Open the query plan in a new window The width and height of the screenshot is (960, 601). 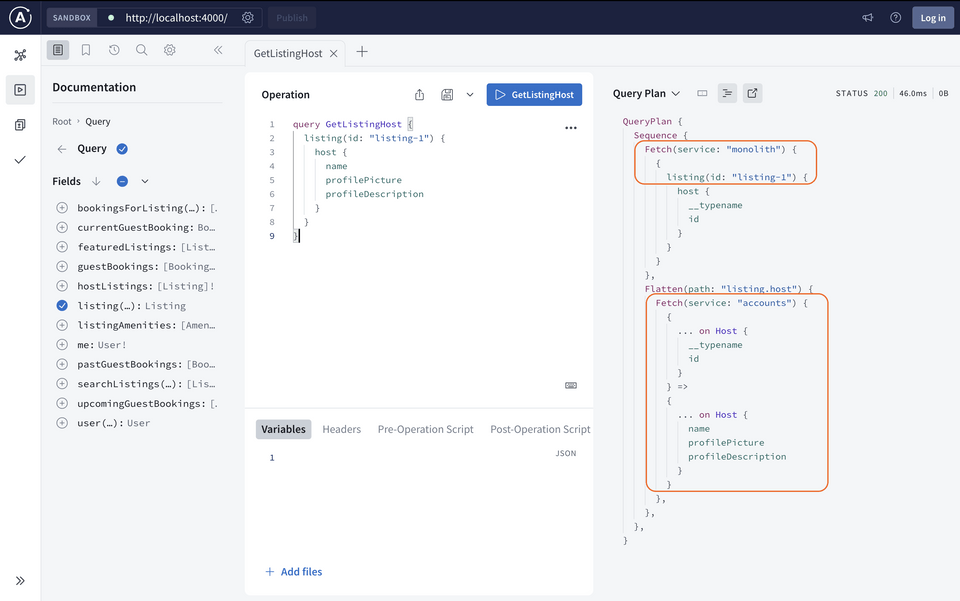click(752, 93)
